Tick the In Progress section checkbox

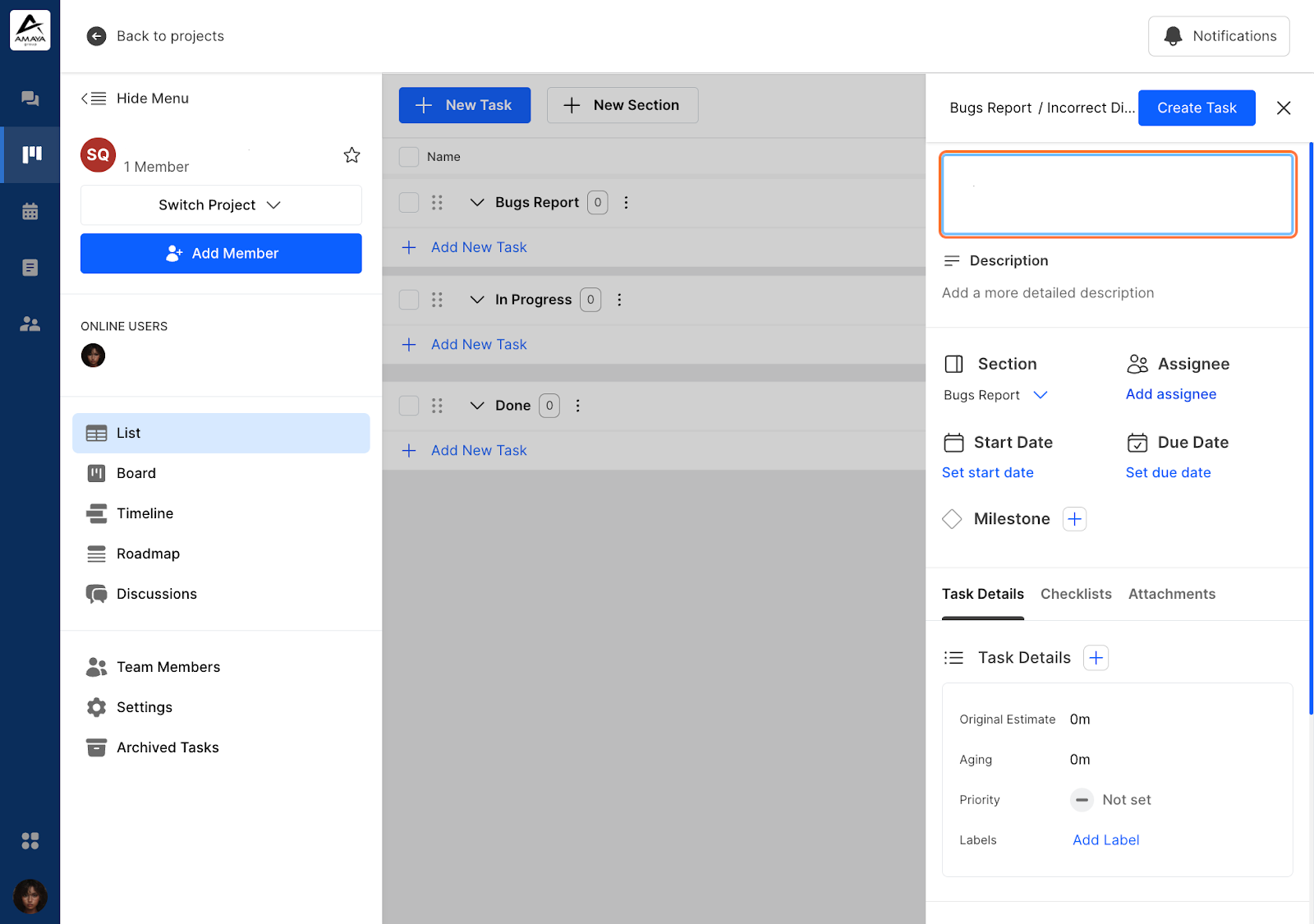pyautogui.click(x=409, y=300)
